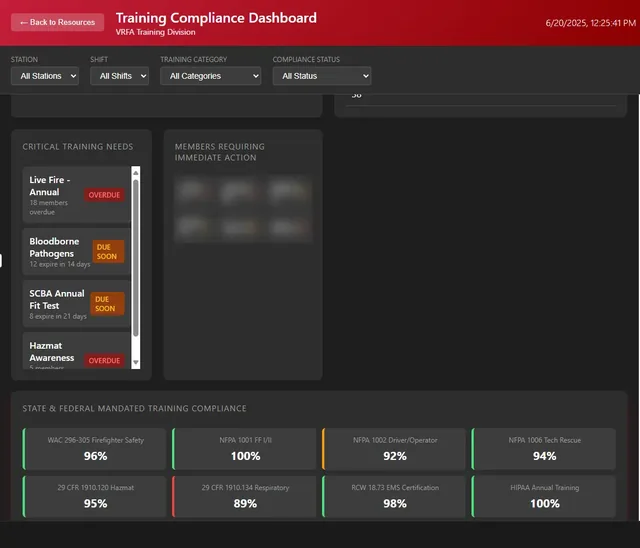
Task: Click the scroll down arrow in Critical Training Needs
Action: tap(136, 362)
